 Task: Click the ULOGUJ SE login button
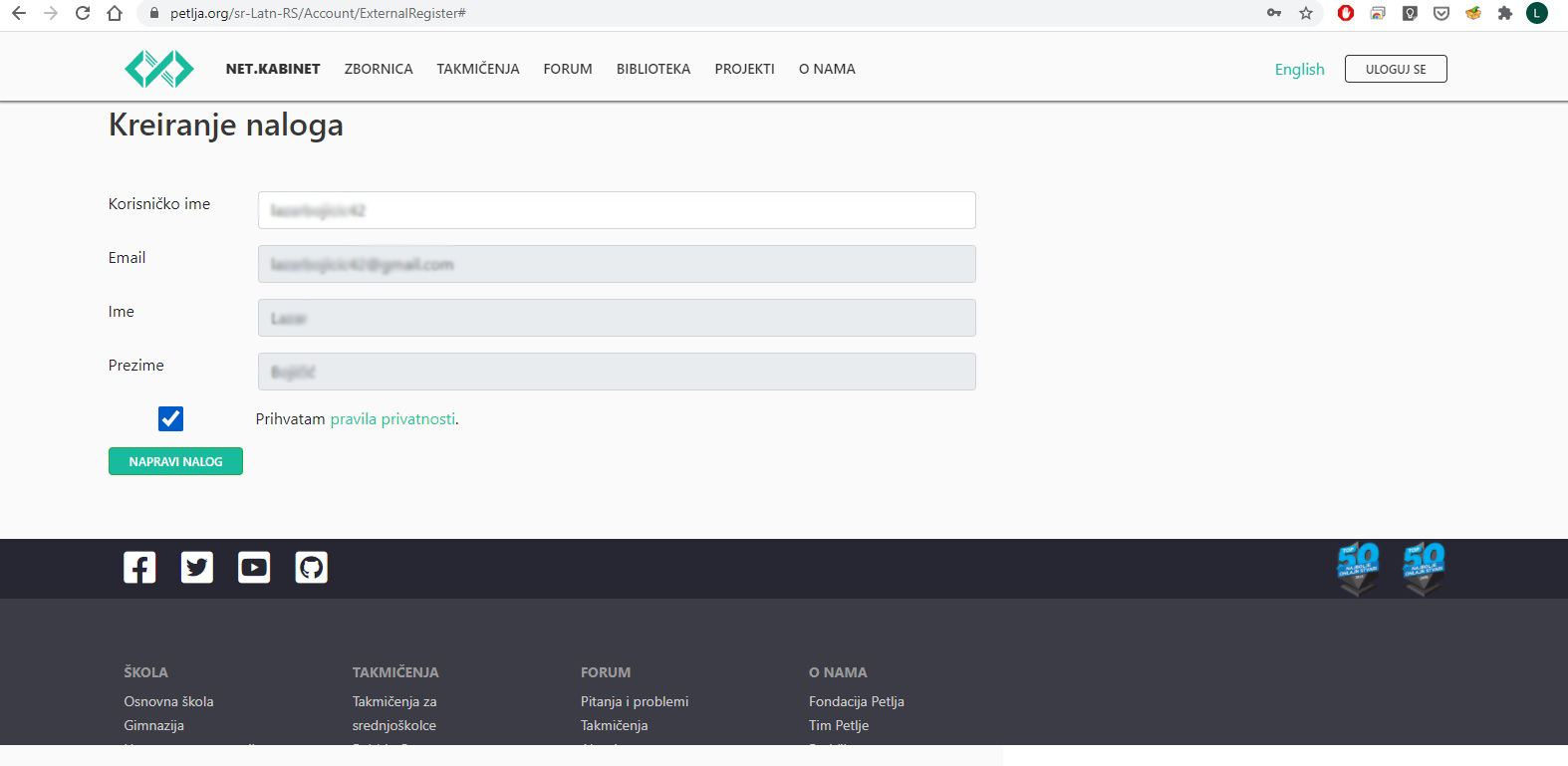pos(1396,69)
